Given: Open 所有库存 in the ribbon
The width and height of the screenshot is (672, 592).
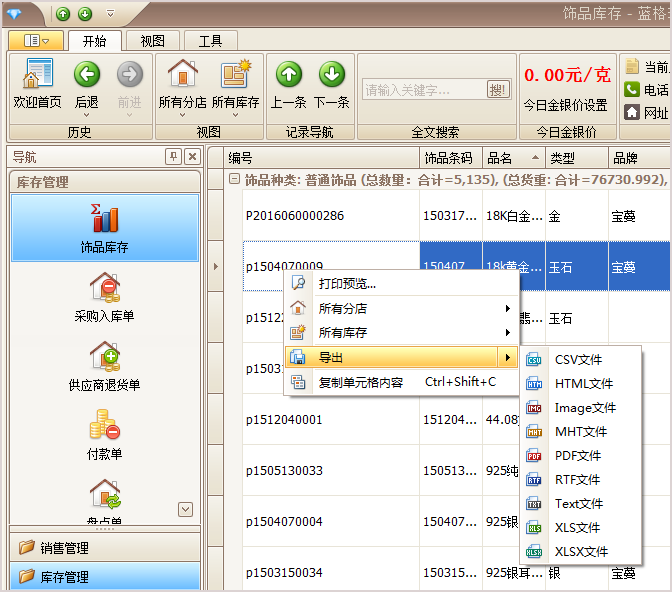Looking at the screenshot, I should click(236, 83).
